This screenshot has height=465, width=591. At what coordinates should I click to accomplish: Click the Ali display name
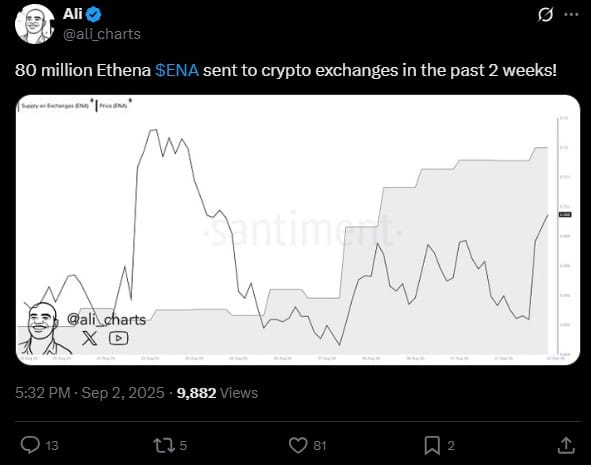click(72, 14)
